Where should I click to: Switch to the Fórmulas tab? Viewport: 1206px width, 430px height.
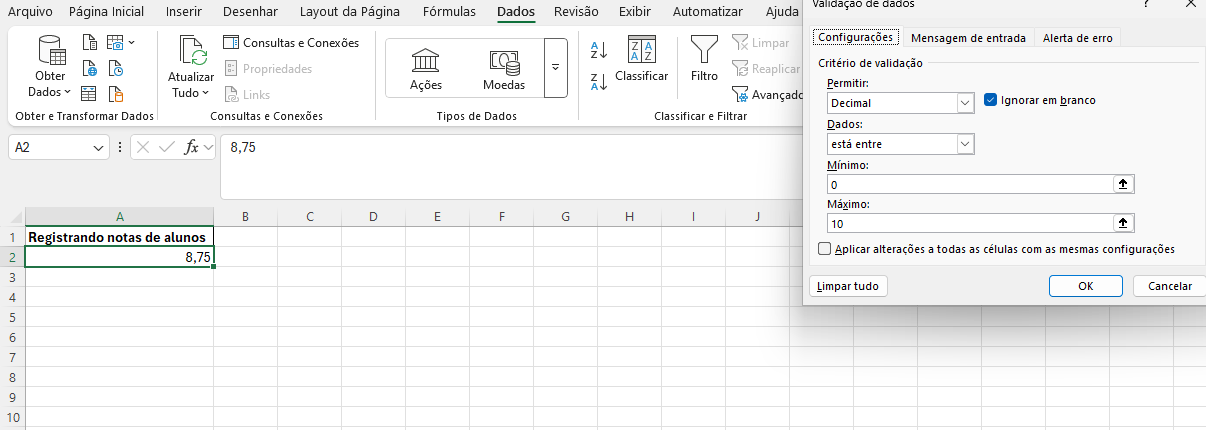tap(449, 12)
